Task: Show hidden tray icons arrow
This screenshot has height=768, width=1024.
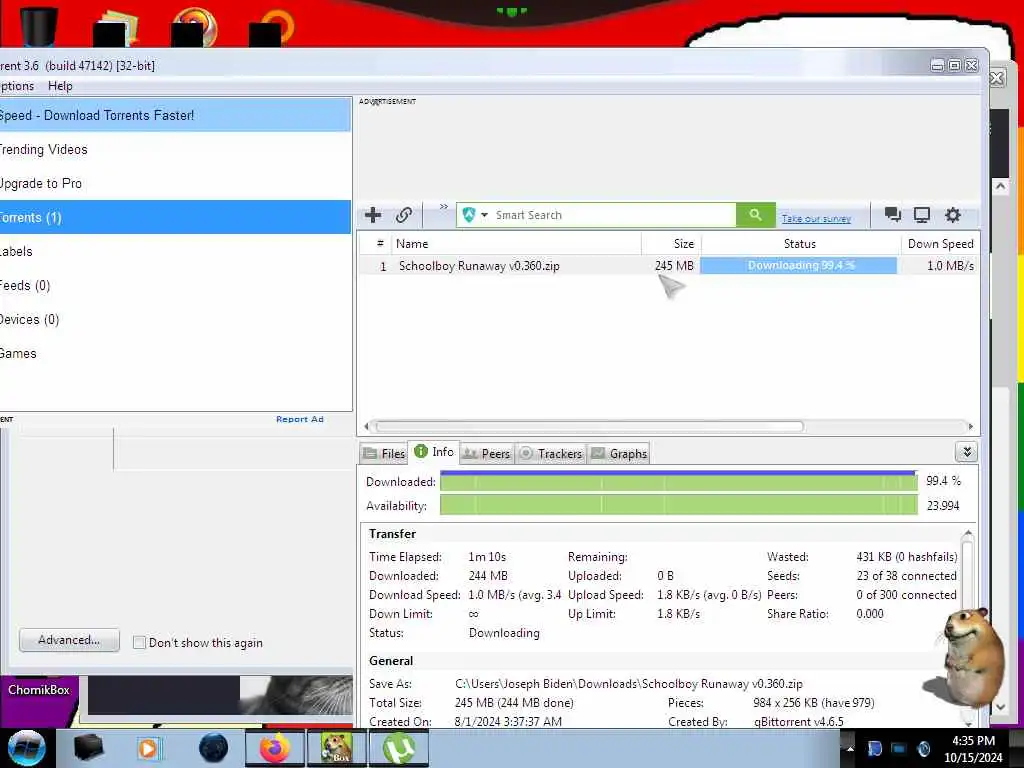Action: (850, 748)
